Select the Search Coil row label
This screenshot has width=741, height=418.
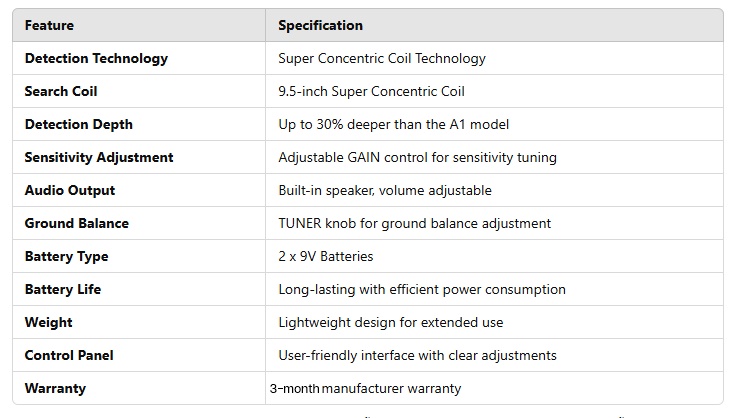click(61, 91)
